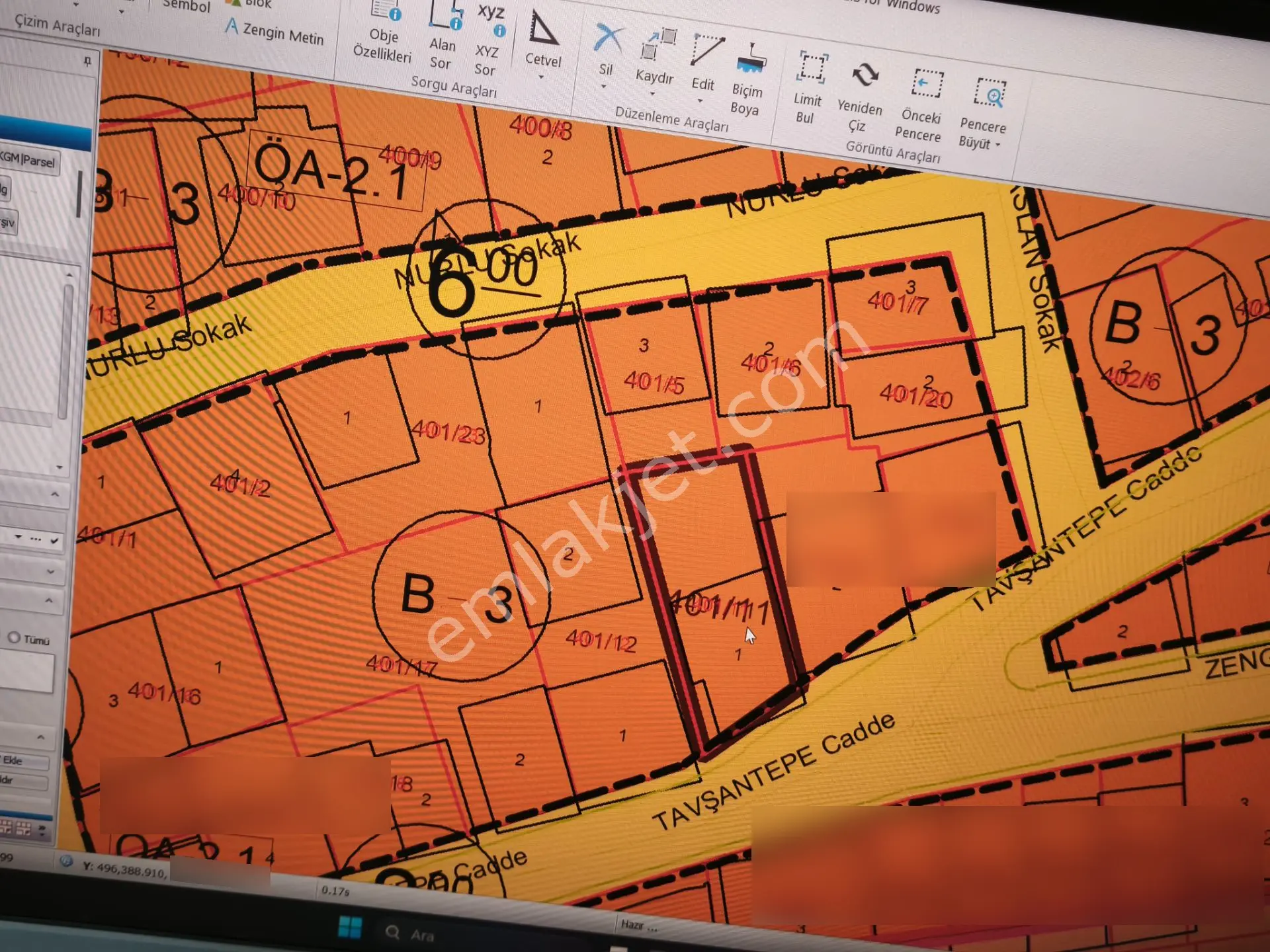The height and width of the screenshot is (952, 1270).
Task: Click parcel label 401/12 on map
Action: pos(601,640)
